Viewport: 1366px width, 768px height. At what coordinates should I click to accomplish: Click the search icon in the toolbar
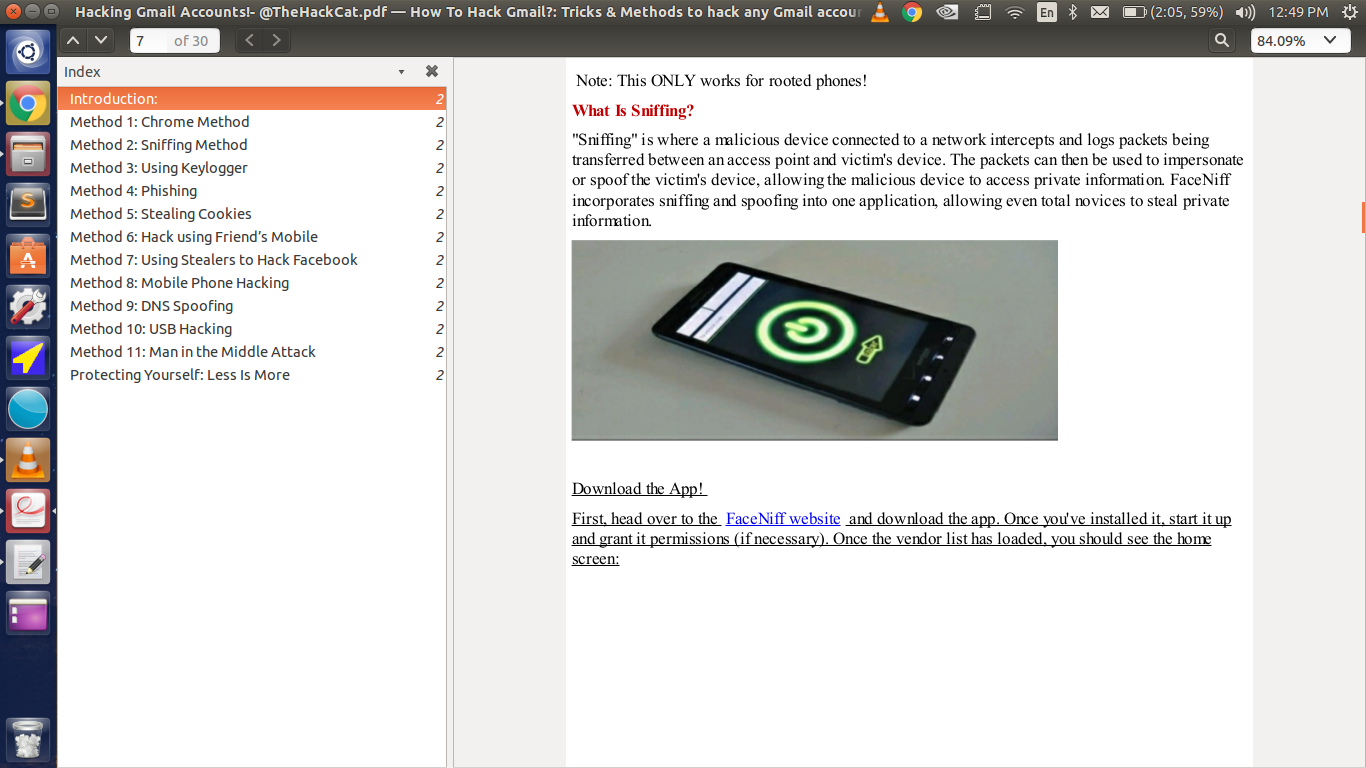pyautogui.click(x=1221, y=40)
